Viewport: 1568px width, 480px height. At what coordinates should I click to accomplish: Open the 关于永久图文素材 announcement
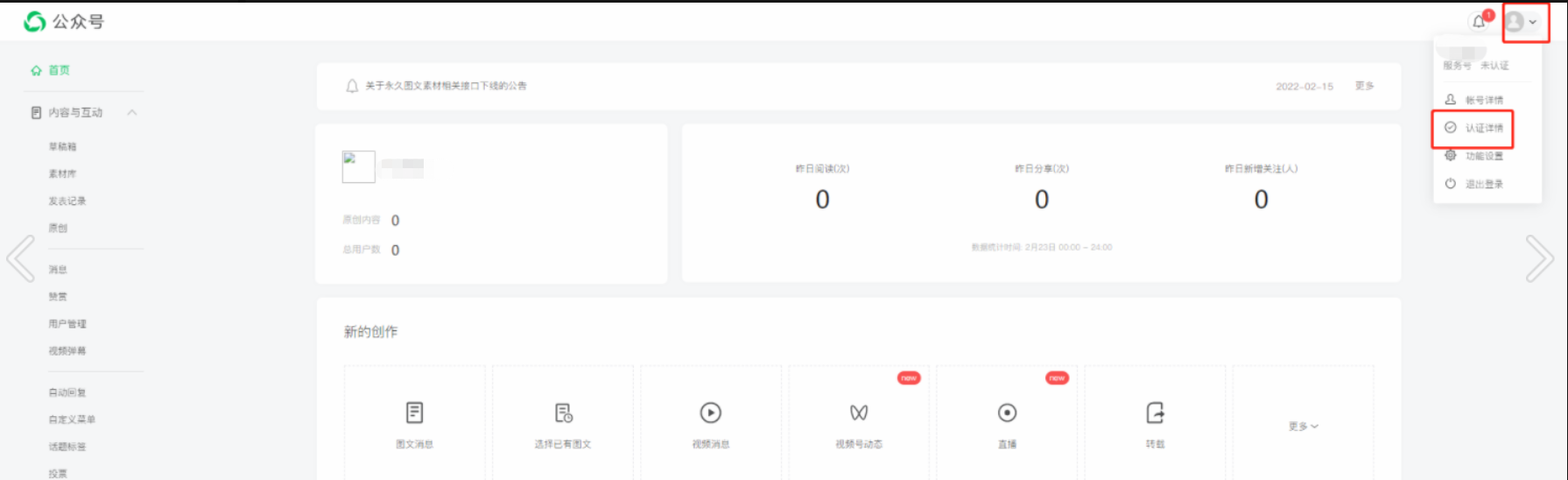point(446,86)
